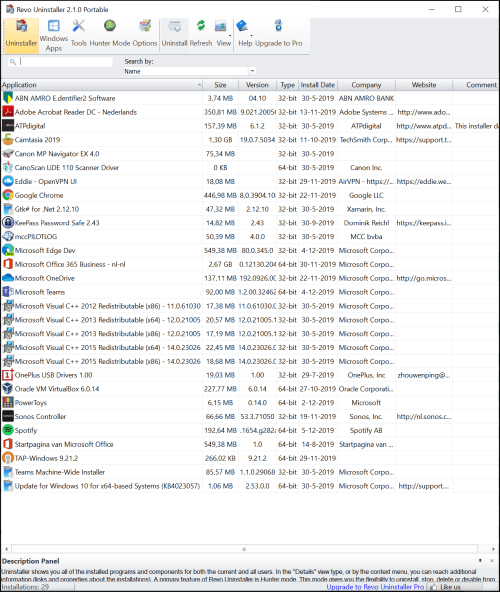Click the search magnifier icon
This screenshot has height=592, width=500.
click(13, 62)
